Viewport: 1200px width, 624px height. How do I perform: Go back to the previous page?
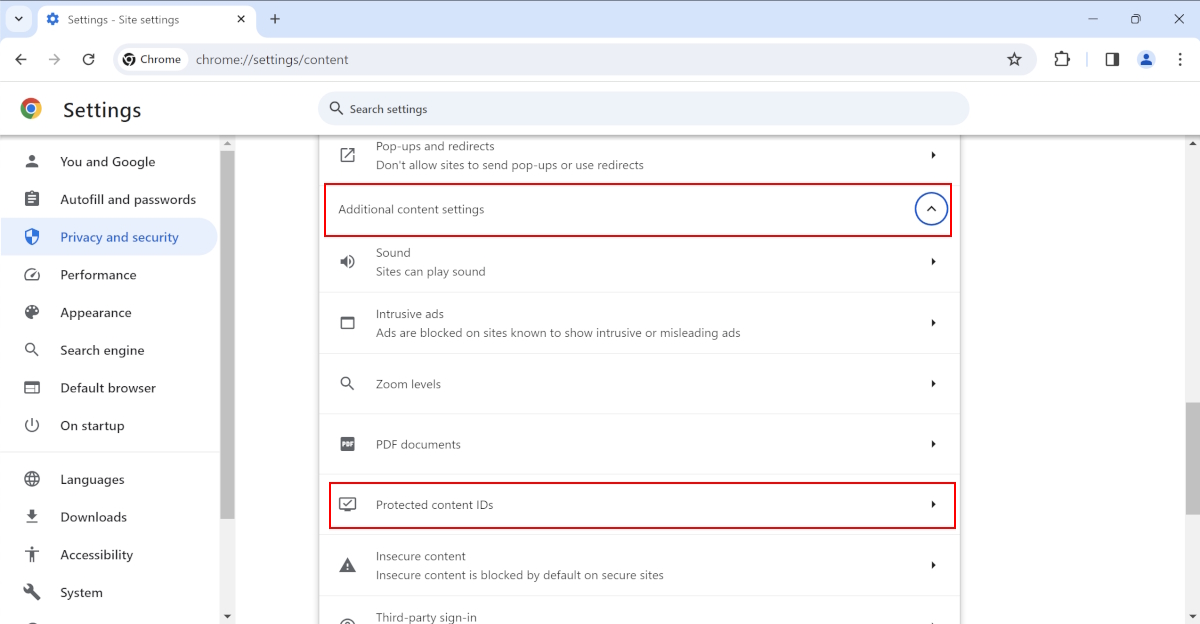[21, 59]
